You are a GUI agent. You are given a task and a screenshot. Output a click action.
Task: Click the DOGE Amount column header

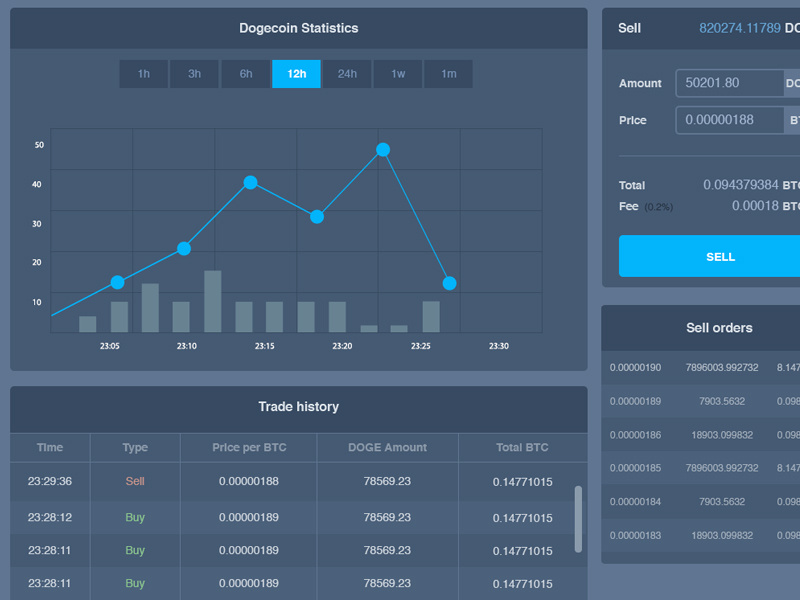(387, 447)
